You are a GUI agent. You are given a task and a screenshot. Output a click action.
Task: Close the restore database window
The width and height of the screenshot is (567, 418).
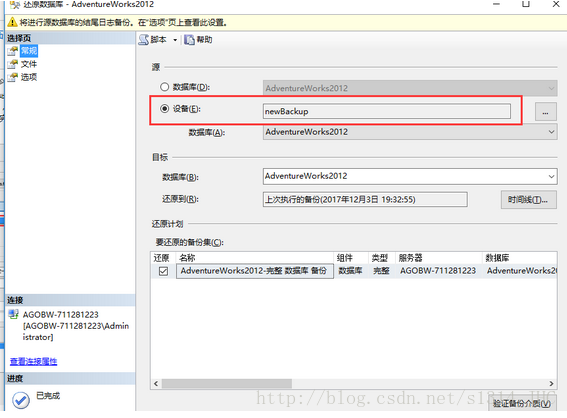click(x=556, y=4)
